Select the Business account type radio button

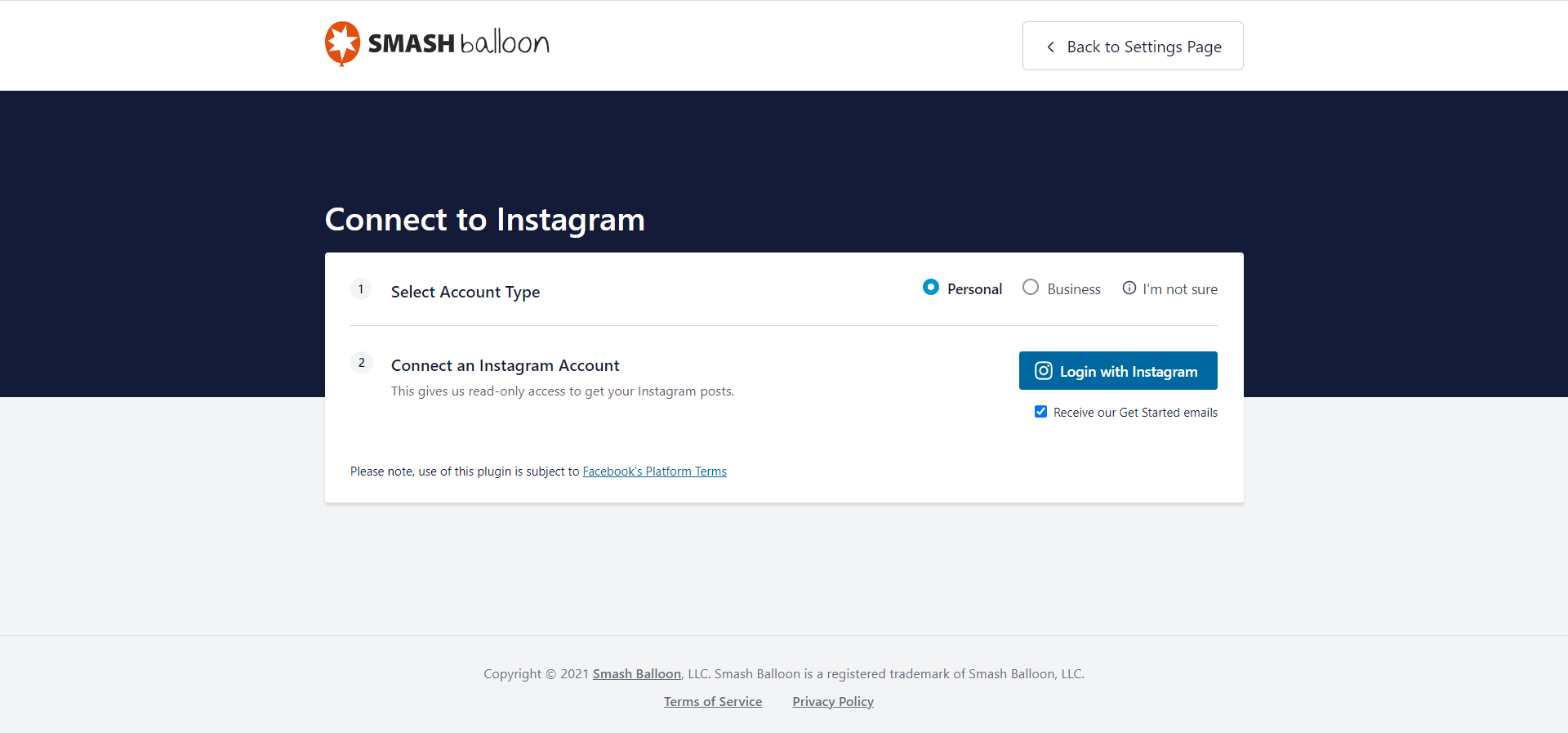[x=1031, y=287]
